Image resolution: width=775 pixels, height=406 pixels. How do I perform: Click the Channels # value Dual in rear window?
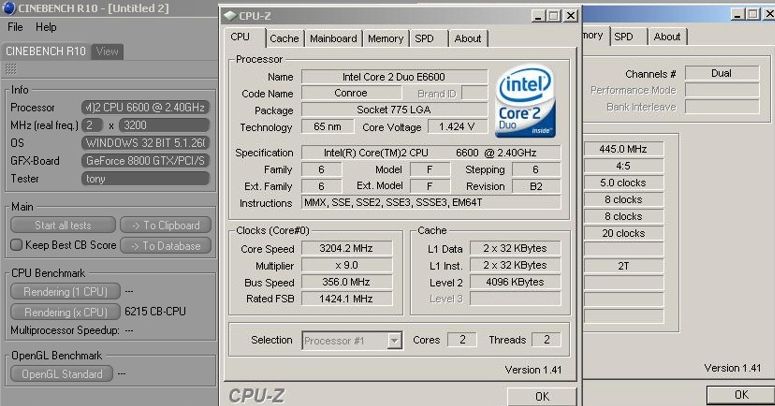(x=722, y=73)
